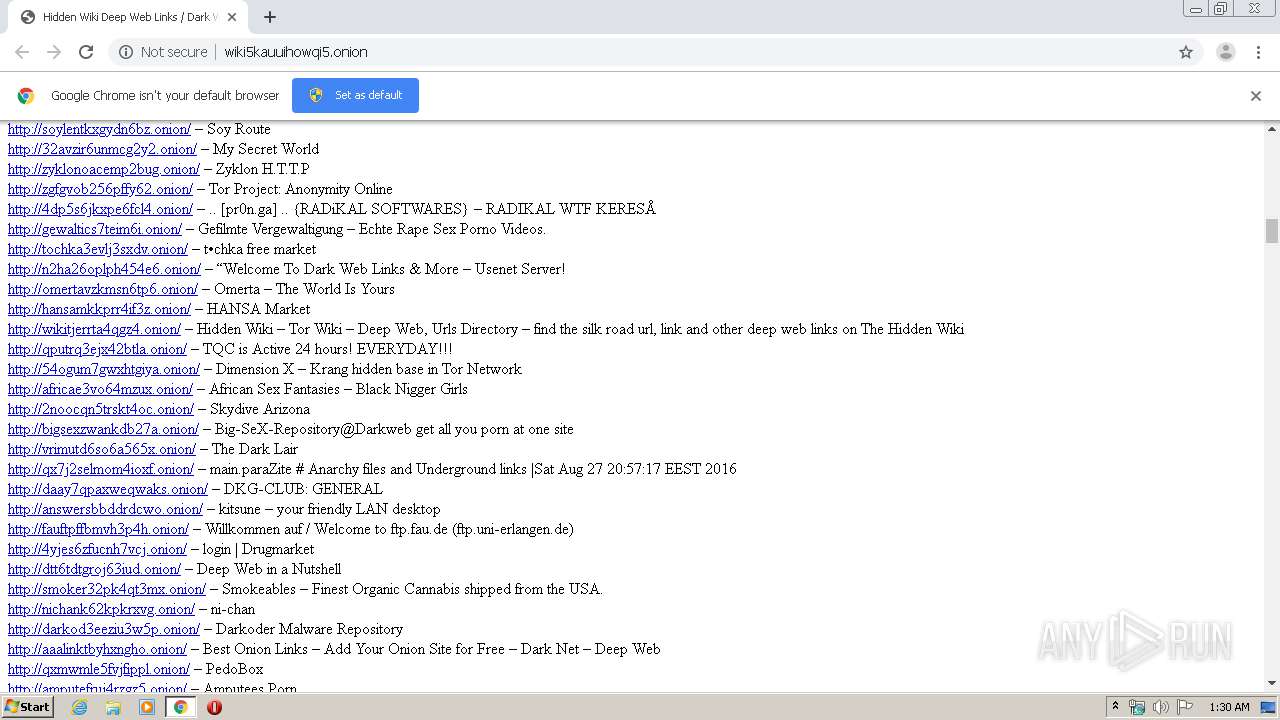
Task: Open the nichank62kpkrxvg.onion ni-chan link
Action: [101, 609]
